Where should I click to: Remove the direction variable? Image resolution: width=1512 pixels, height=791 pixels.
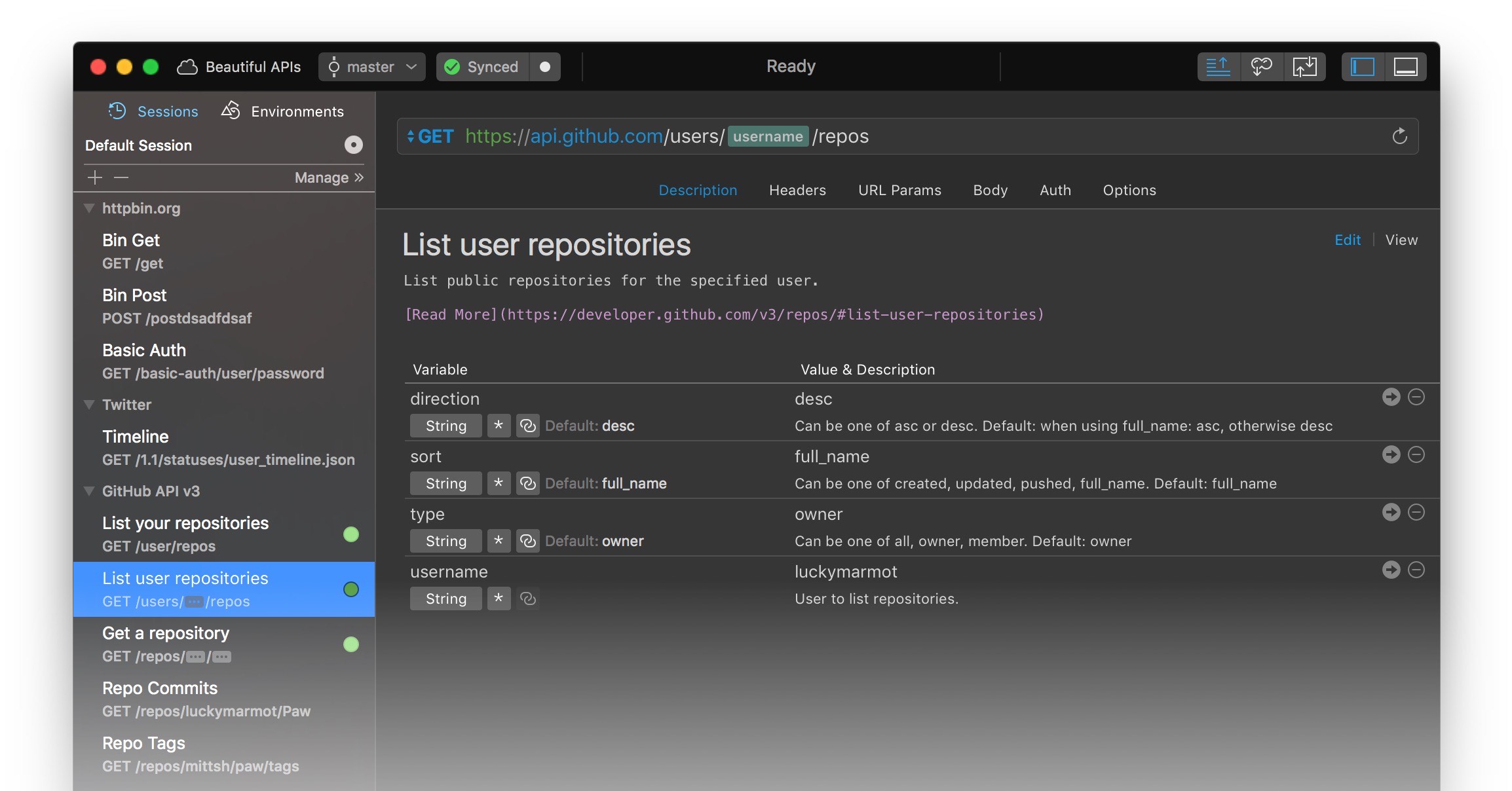[x=1416, y=397]
